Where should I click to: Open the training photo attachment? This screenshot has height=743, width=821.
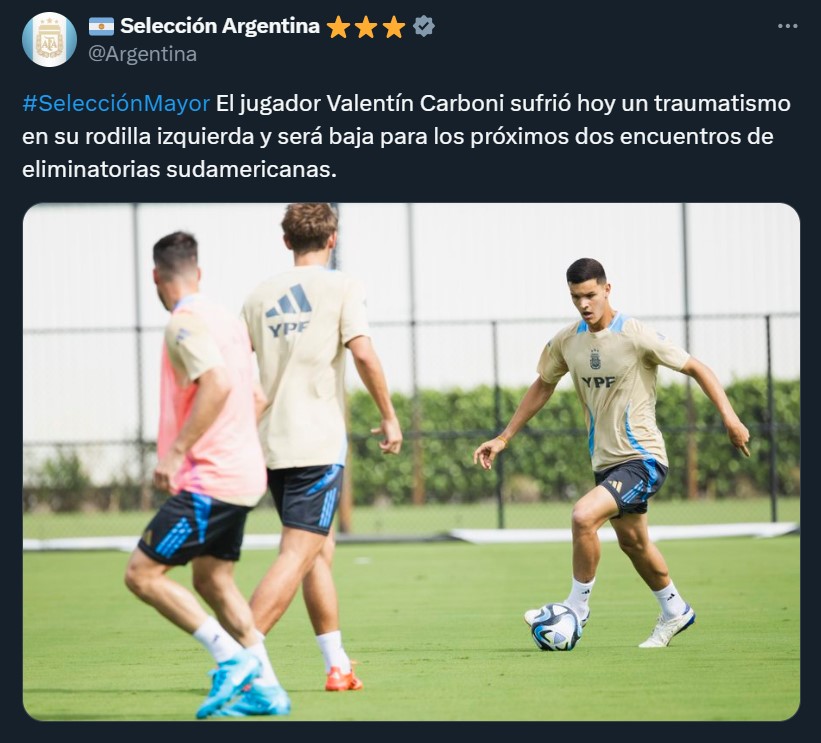(x=411, y=462)
